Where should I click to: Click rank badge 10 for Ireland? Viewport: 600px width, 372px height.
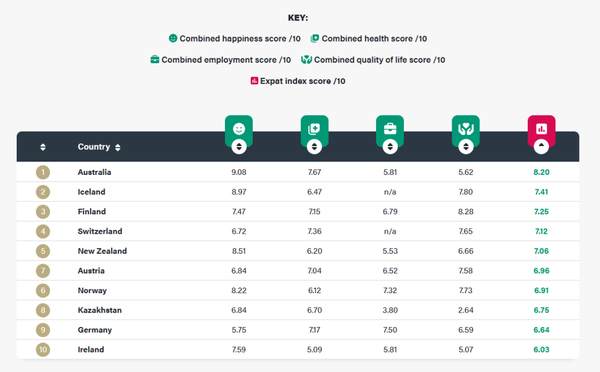click(x=43, y=349)
